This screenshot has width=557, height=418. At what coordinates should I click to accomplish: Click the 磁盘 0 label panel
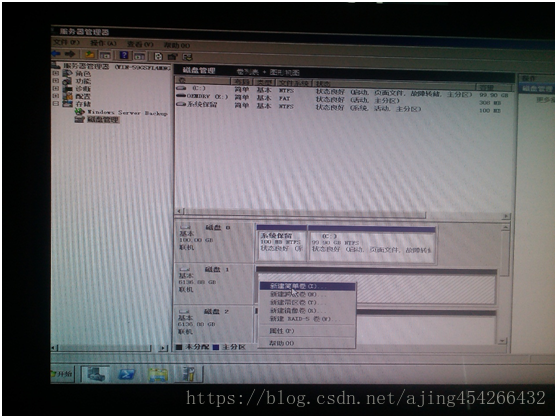click(x=214, y=242)
